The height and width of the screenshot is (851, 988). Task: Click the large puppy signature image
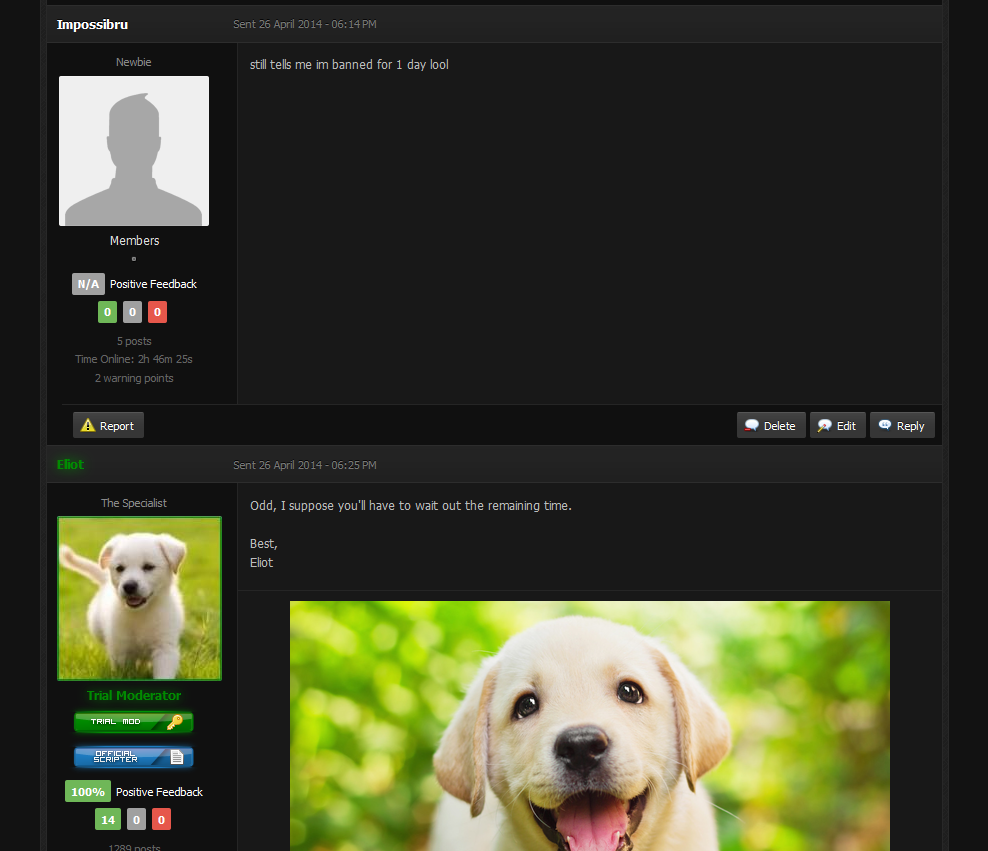coord(590,726)
